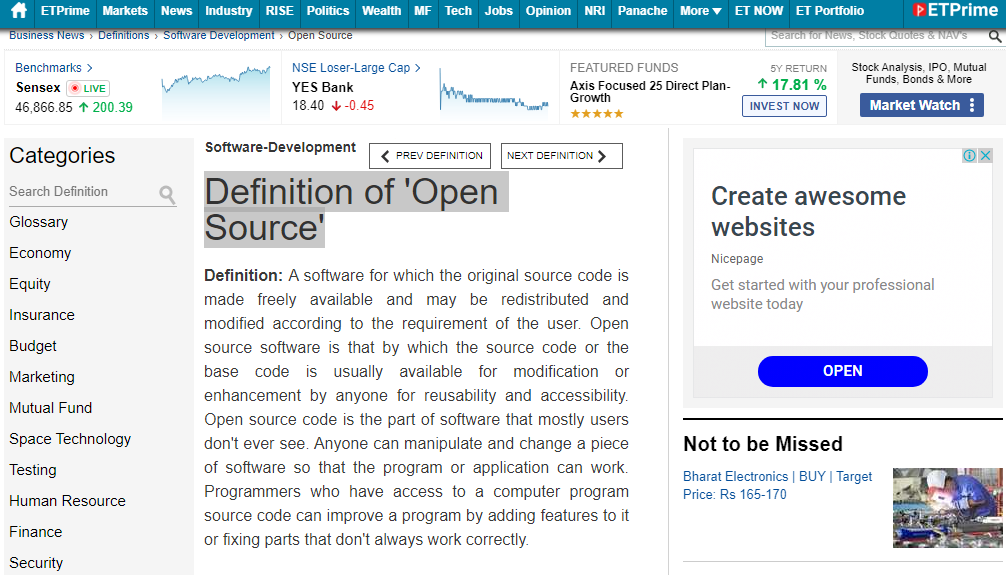The height and width of the screenshot is (575, 1006).
Task: Go to the home icon in navbar
Action: (19, 10)
